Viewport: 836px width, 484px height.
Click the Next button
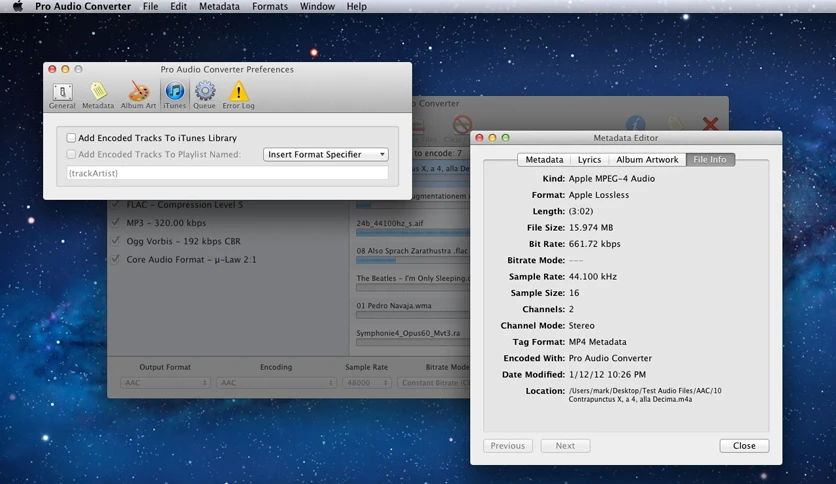click(565, 446)
